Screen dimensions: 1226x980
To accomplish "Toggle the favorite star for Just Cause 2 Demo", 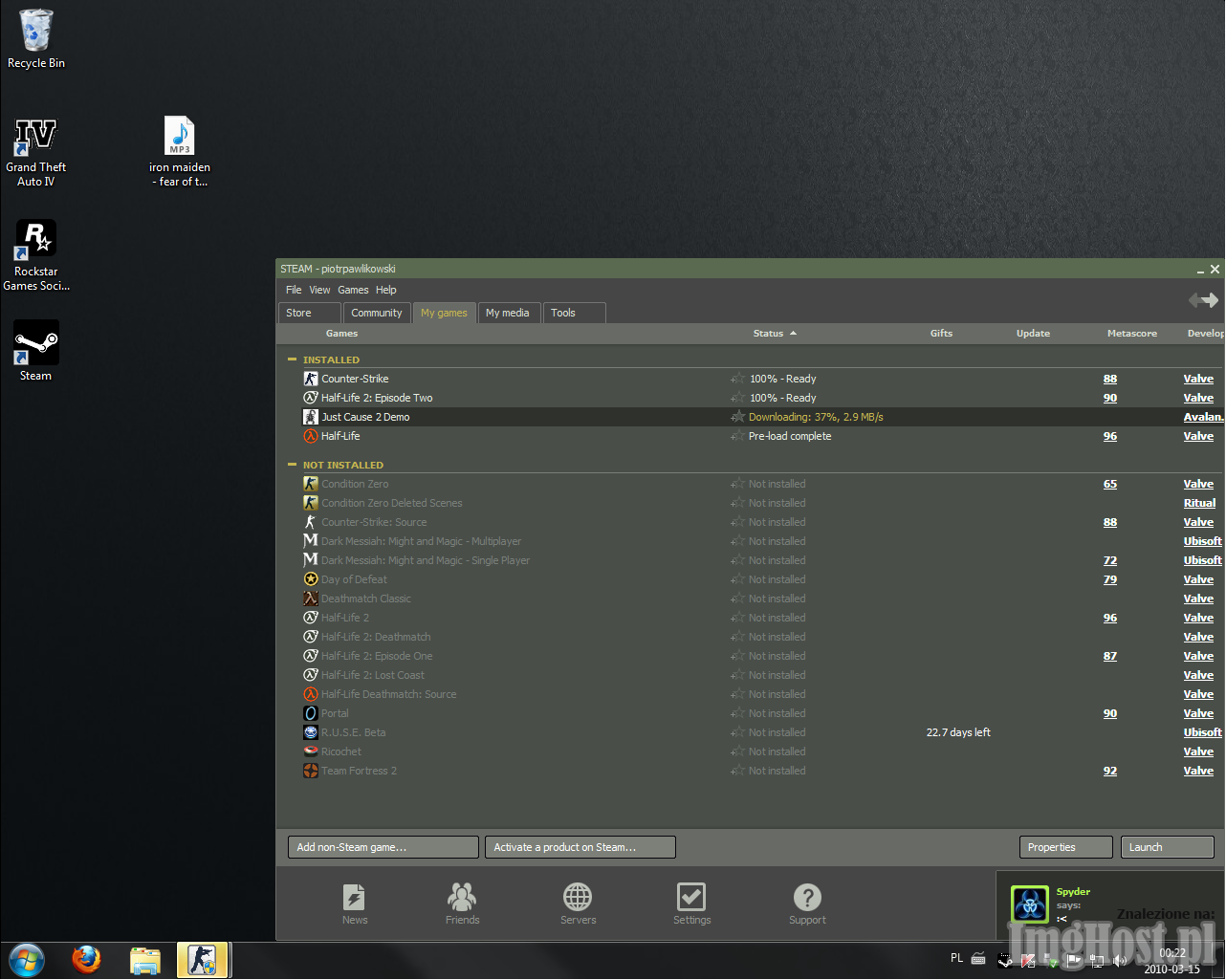I will (x=737, y=417).
